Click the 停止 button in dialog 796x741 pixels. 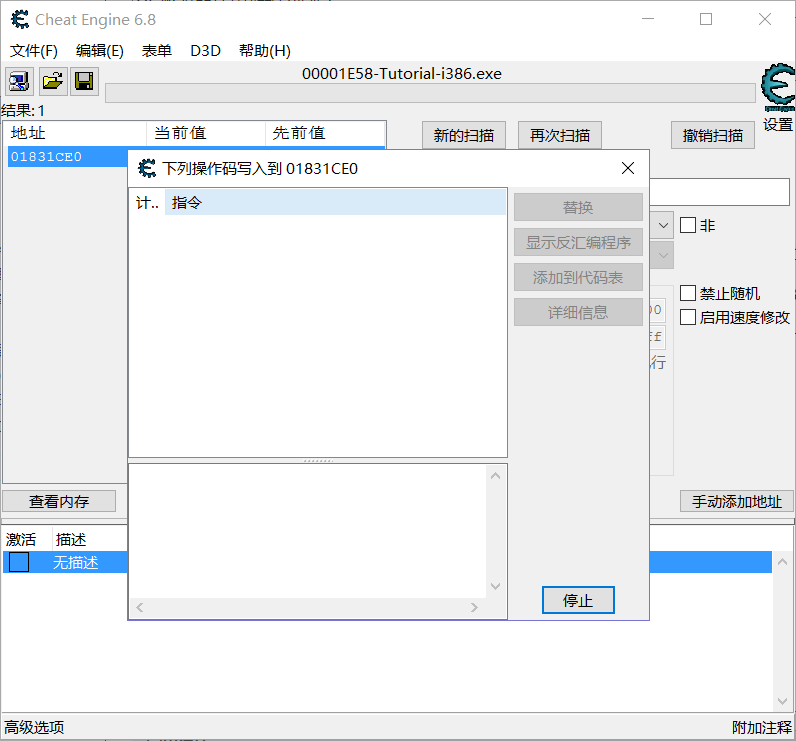point(578,600)
